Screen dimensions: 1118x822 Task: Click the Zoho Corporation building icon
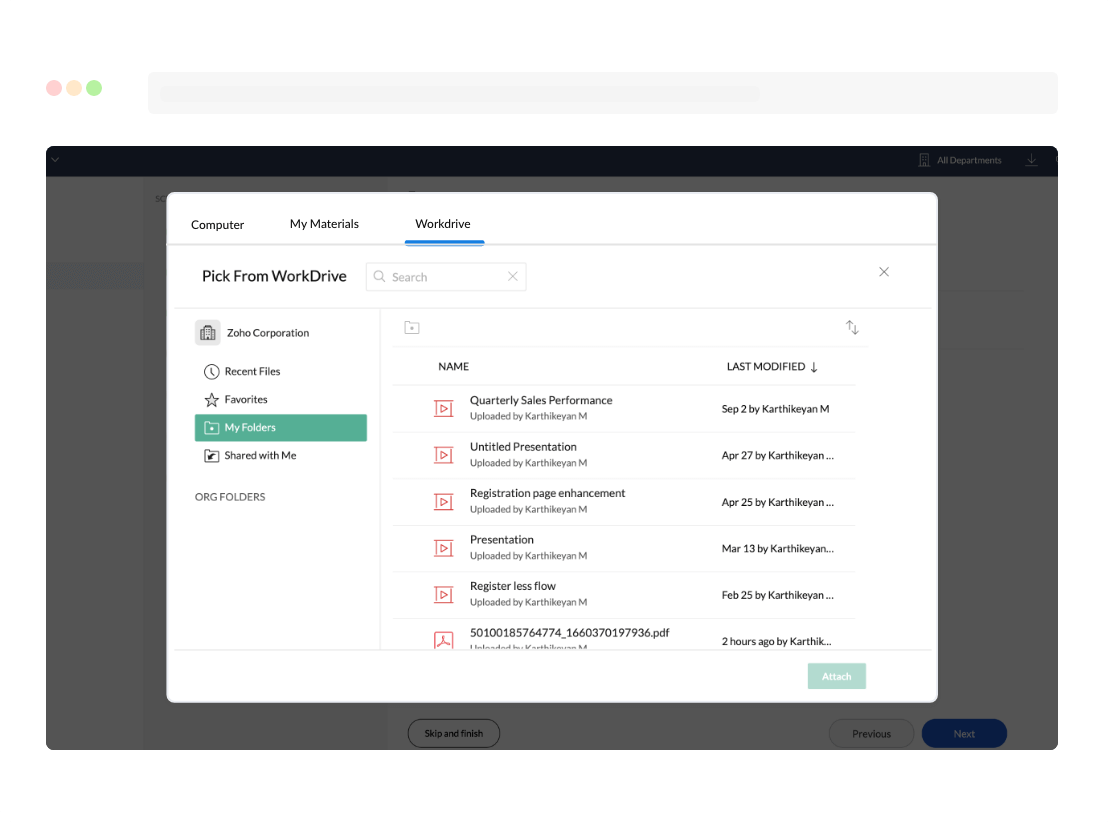(x=207, y=333)
